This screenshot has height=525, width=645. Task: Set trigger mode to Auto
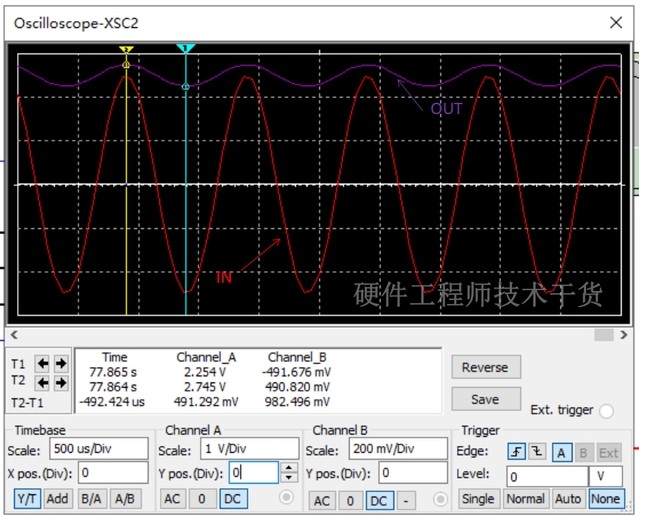[568, 499]
